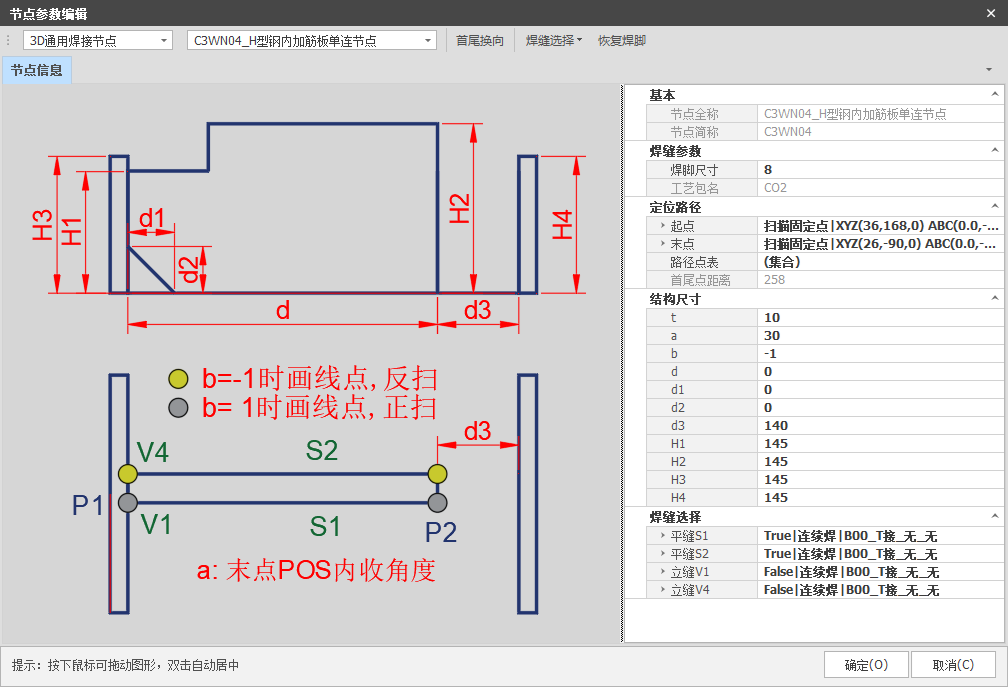Open the 焊缝选择 toolbar menu
This screenshot has width=1008, height=687.
pyautogui.click(x=554, y=40)
